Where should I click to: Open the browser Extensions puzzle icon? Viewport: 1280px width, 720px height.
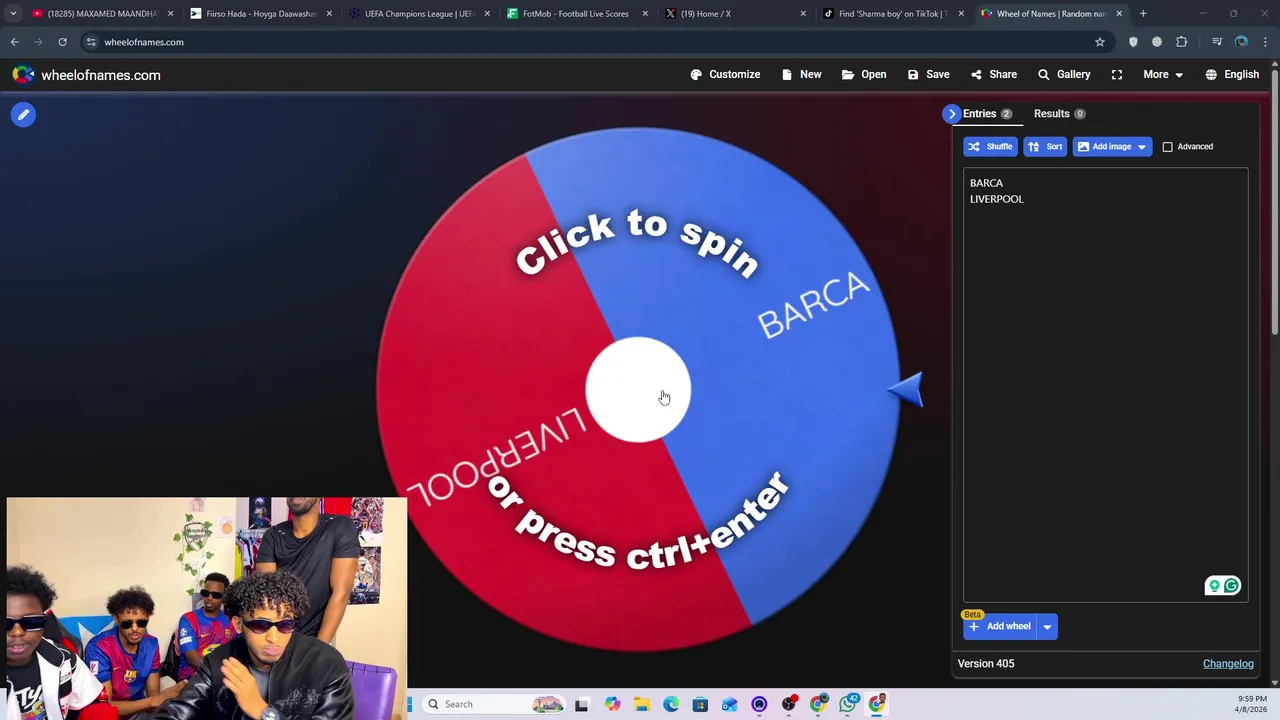pyautogui.click(x=1182, y=42)
